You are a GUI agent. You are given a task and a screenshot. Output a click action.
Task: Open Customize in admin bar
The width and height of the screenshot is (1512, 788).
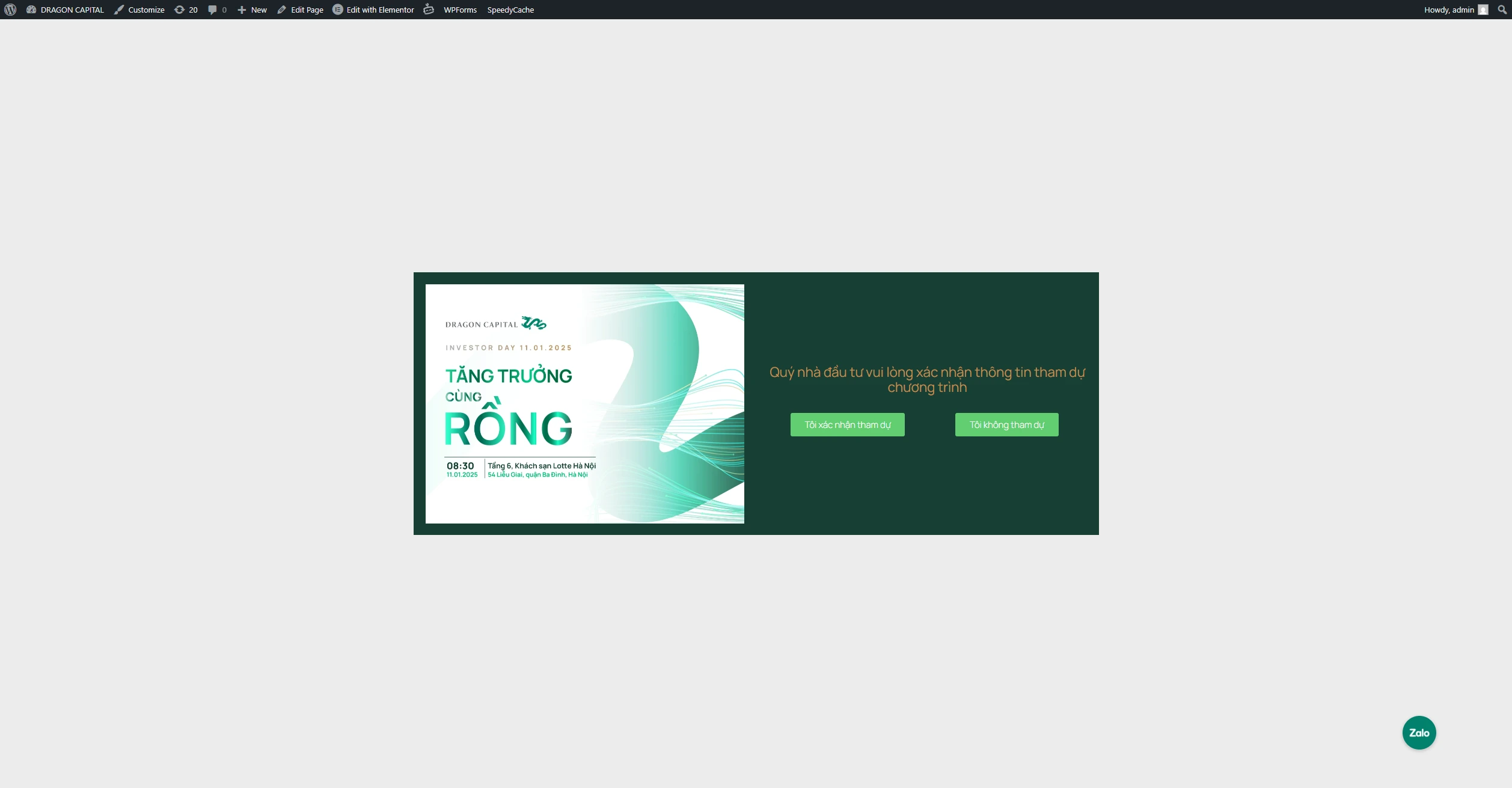click(x=139, y=10)
